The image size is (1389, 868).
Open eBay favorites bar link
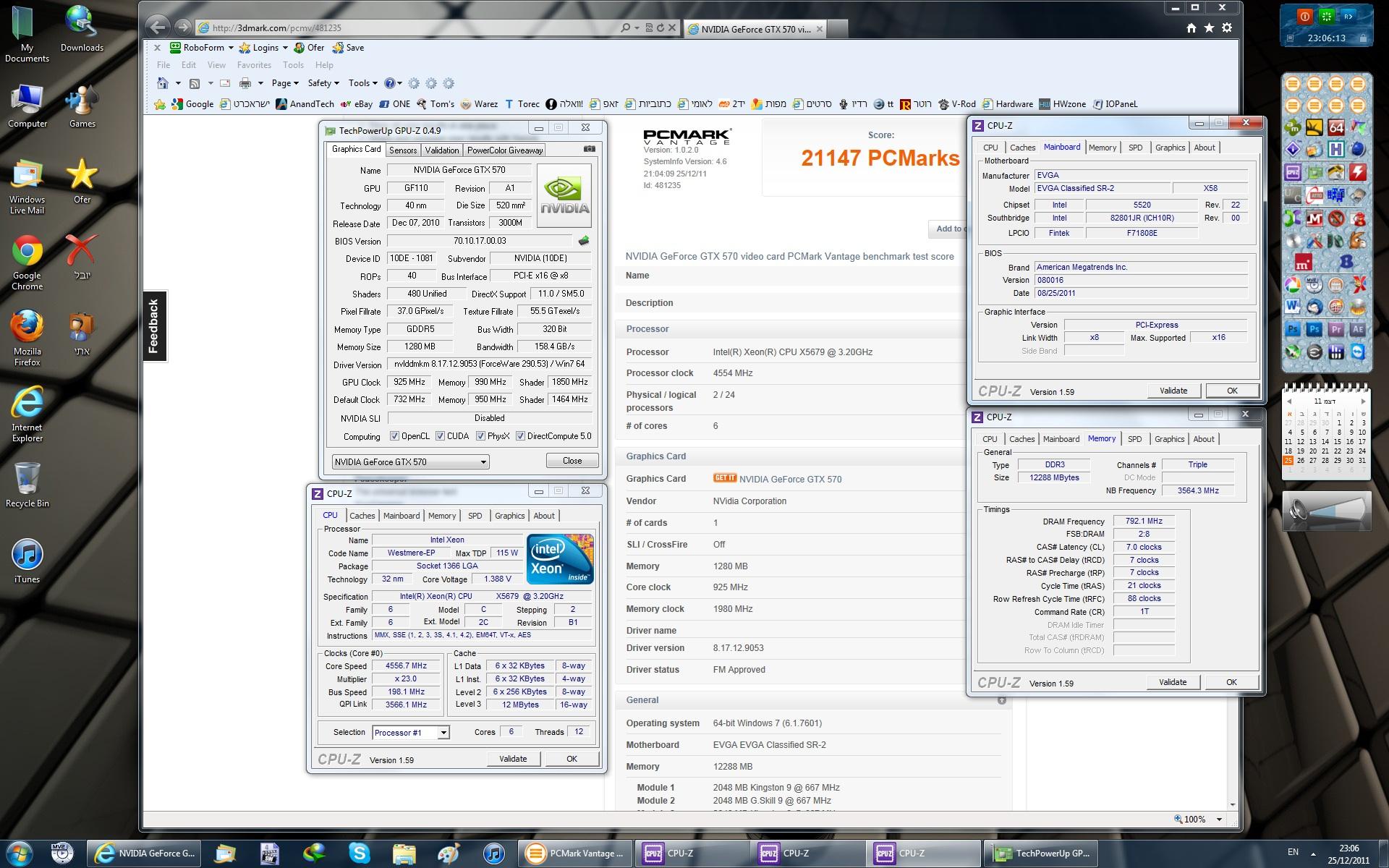tap(357, 103)
